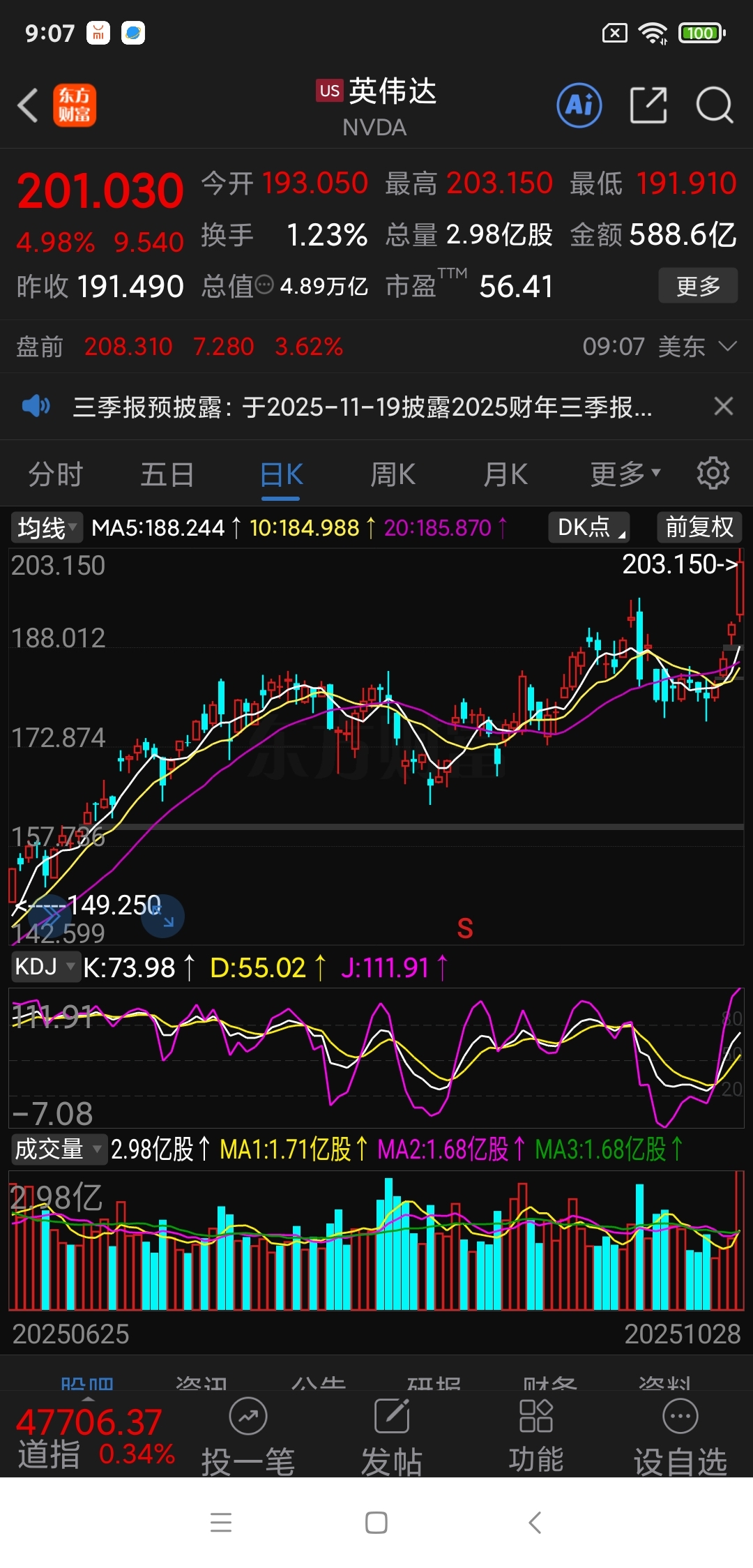Open search with magnifier icon

point(715,105)
